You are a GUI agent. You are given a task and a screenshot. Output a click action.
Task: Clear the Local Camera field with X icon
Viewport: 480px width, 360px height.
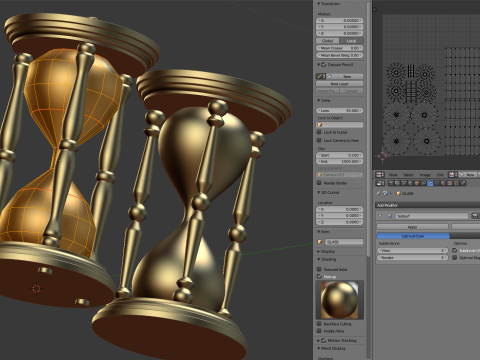[x=360, y=175]
